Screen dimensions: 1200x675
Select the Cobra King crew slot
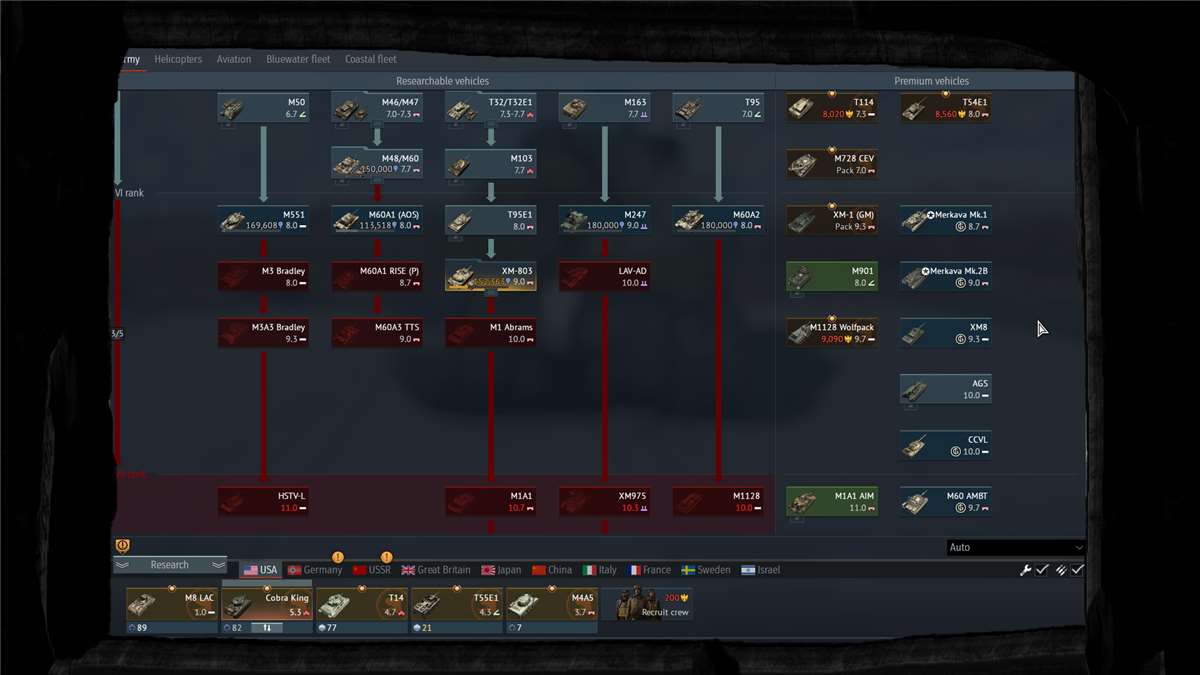(x=267, y=604)
